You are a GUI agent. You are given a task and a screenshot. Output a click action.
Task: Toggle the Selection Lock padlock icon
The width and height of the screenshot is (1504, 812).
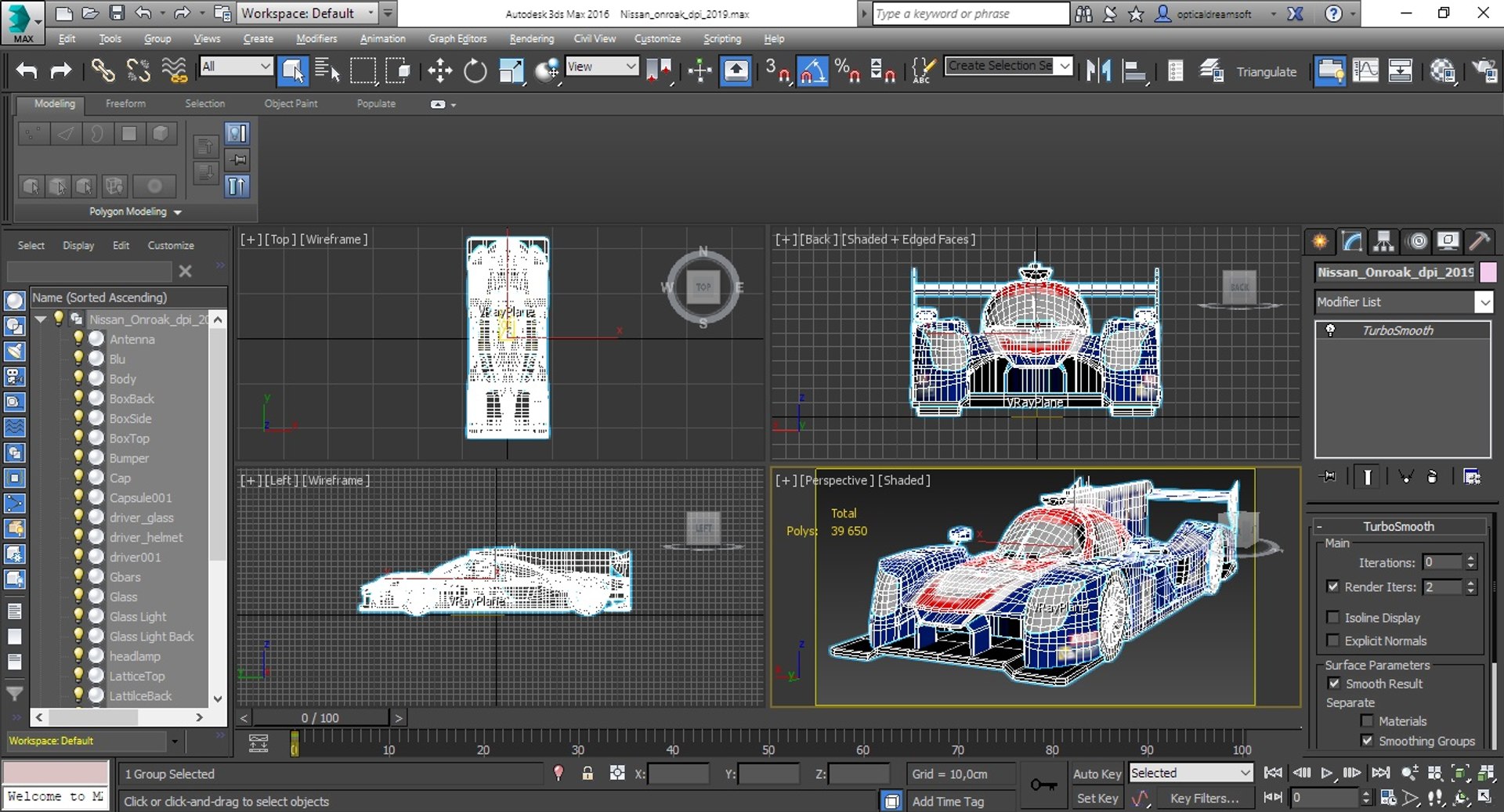[587, 774]
